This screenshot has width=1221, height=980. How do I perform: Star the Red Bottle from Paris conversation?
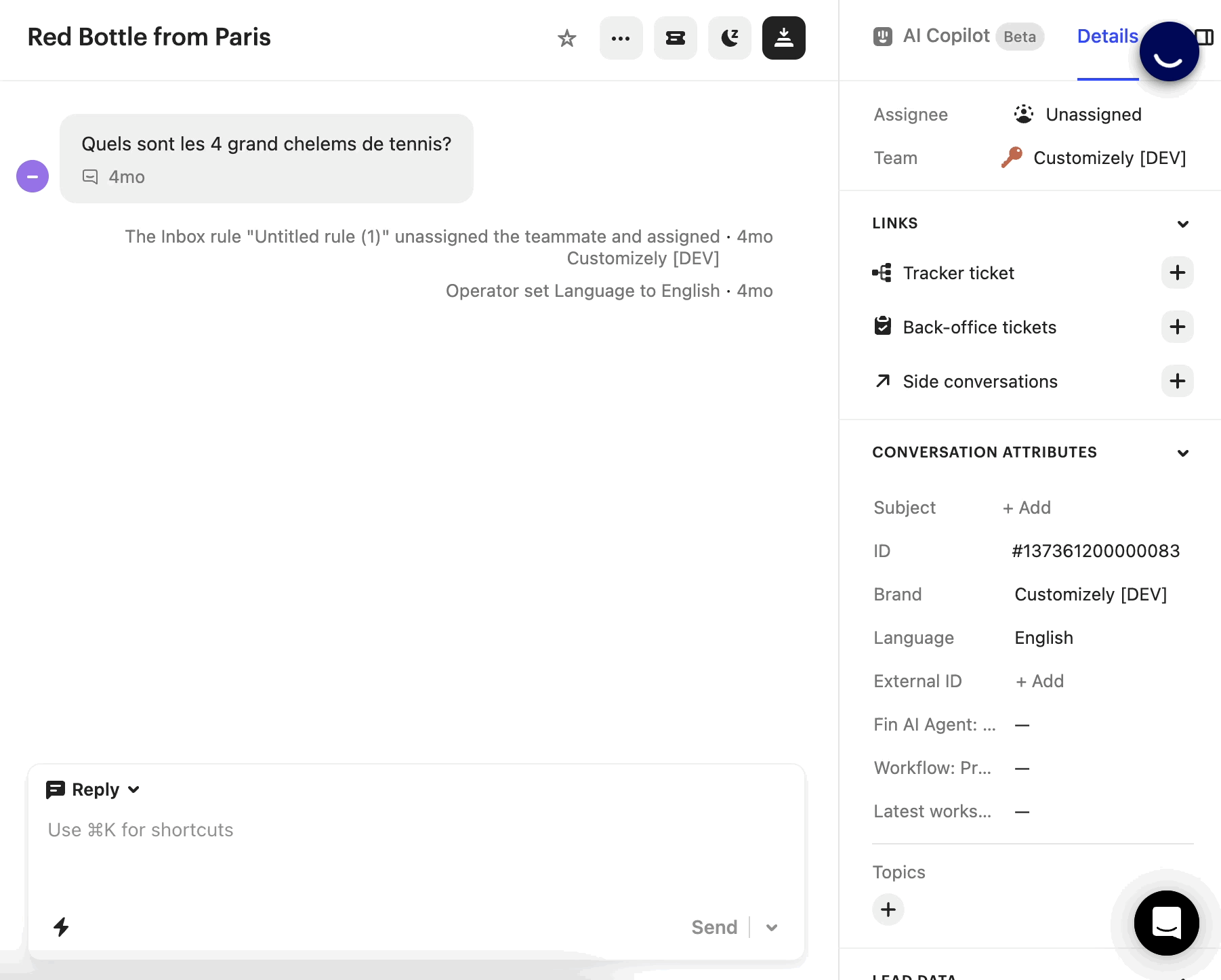566,38
